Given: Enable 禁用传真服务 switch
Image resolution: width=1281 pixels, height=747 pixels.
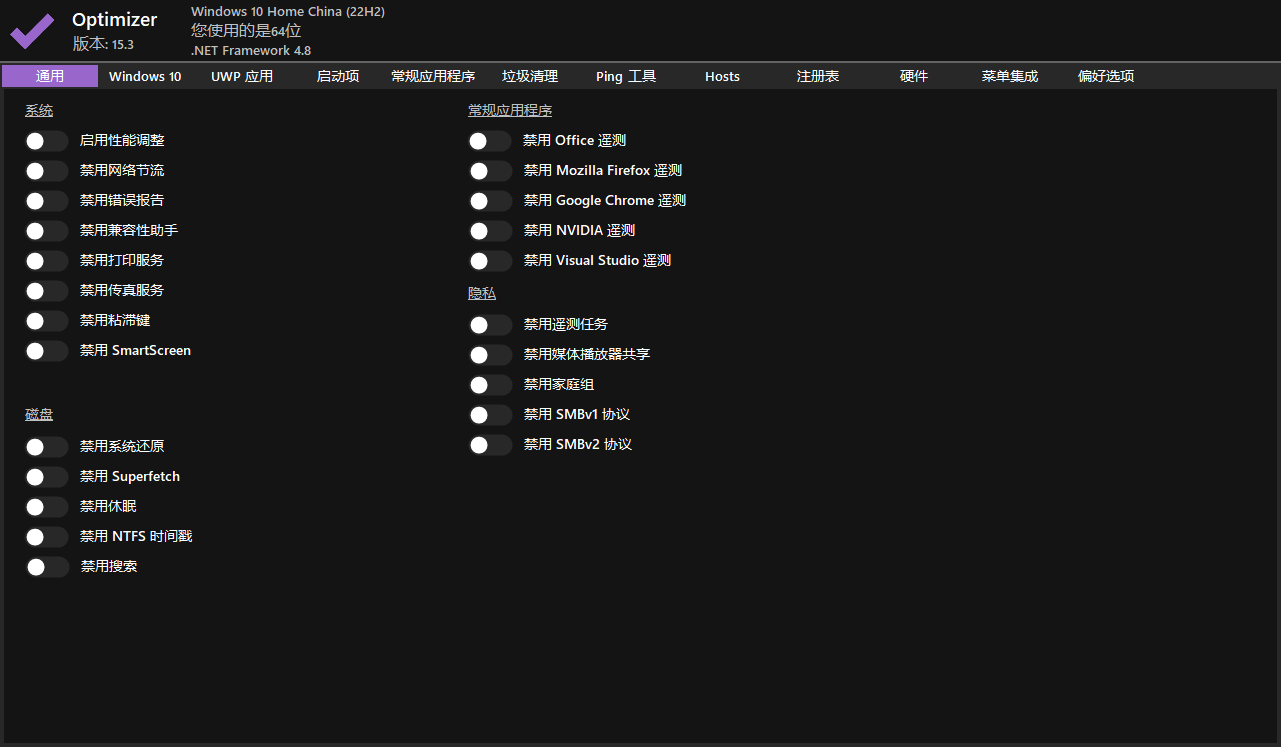Looking at the screenshot, I should coord(47,291).
